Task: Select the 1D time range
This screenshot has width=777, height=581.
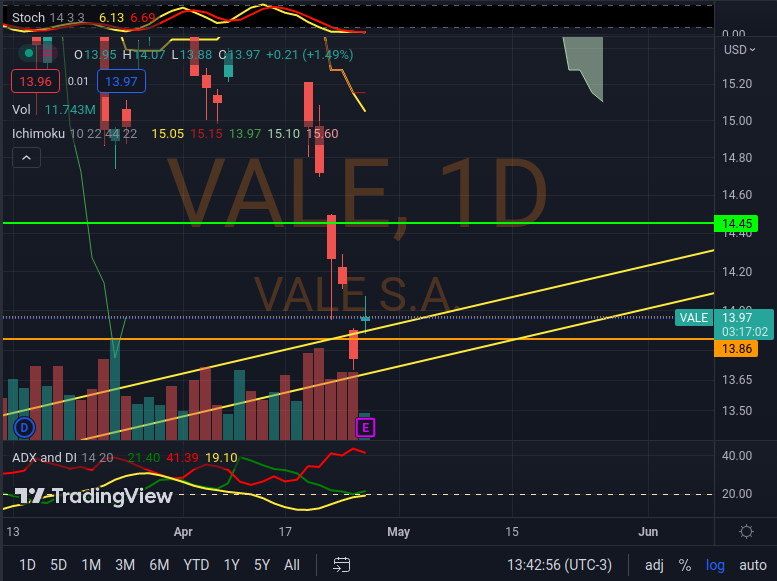Action: 27,565
